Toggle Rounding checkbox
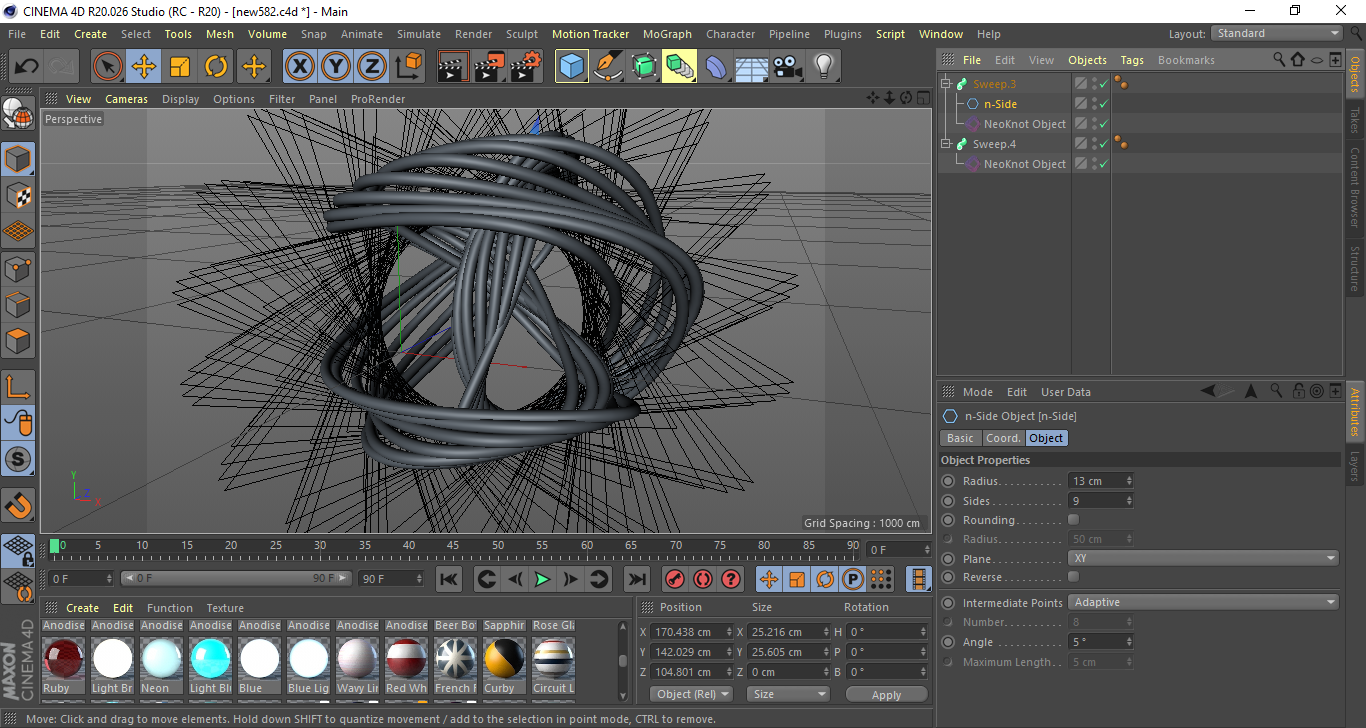 coord(1073,520)
